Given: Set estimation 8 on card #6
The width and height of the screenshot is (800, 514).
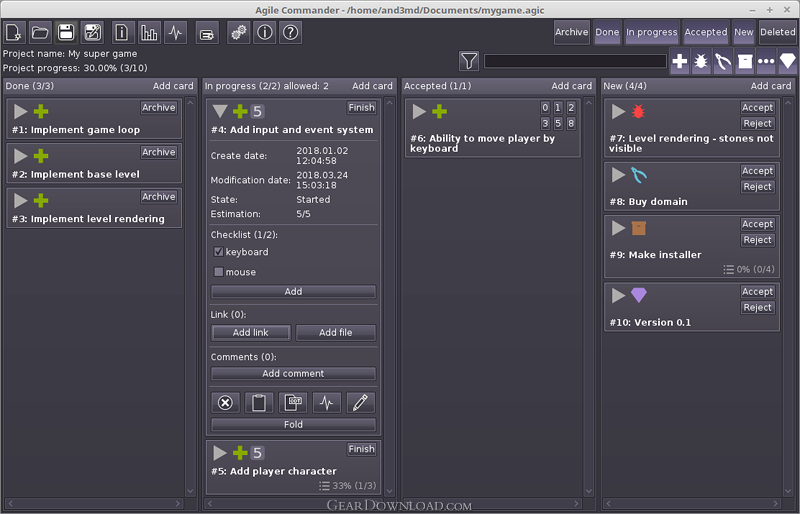Looking at the screenshot, I should 571,124.
